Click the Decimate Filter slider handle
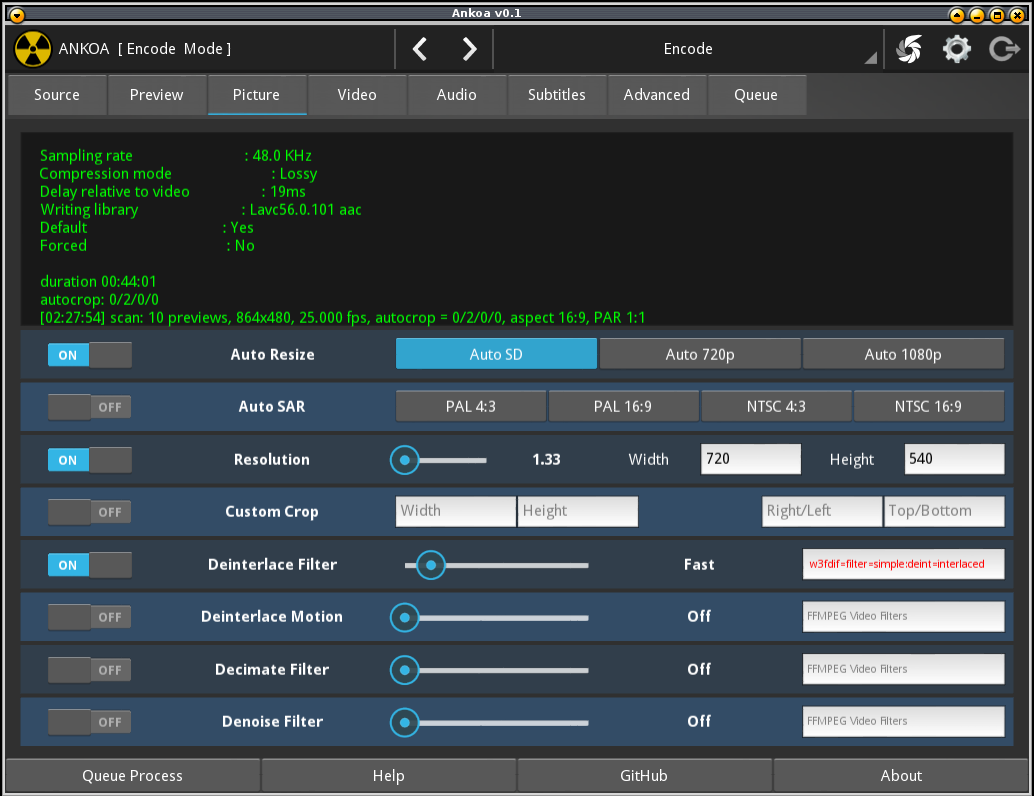This screenshot has width=1034, height=796. point(405,670)
